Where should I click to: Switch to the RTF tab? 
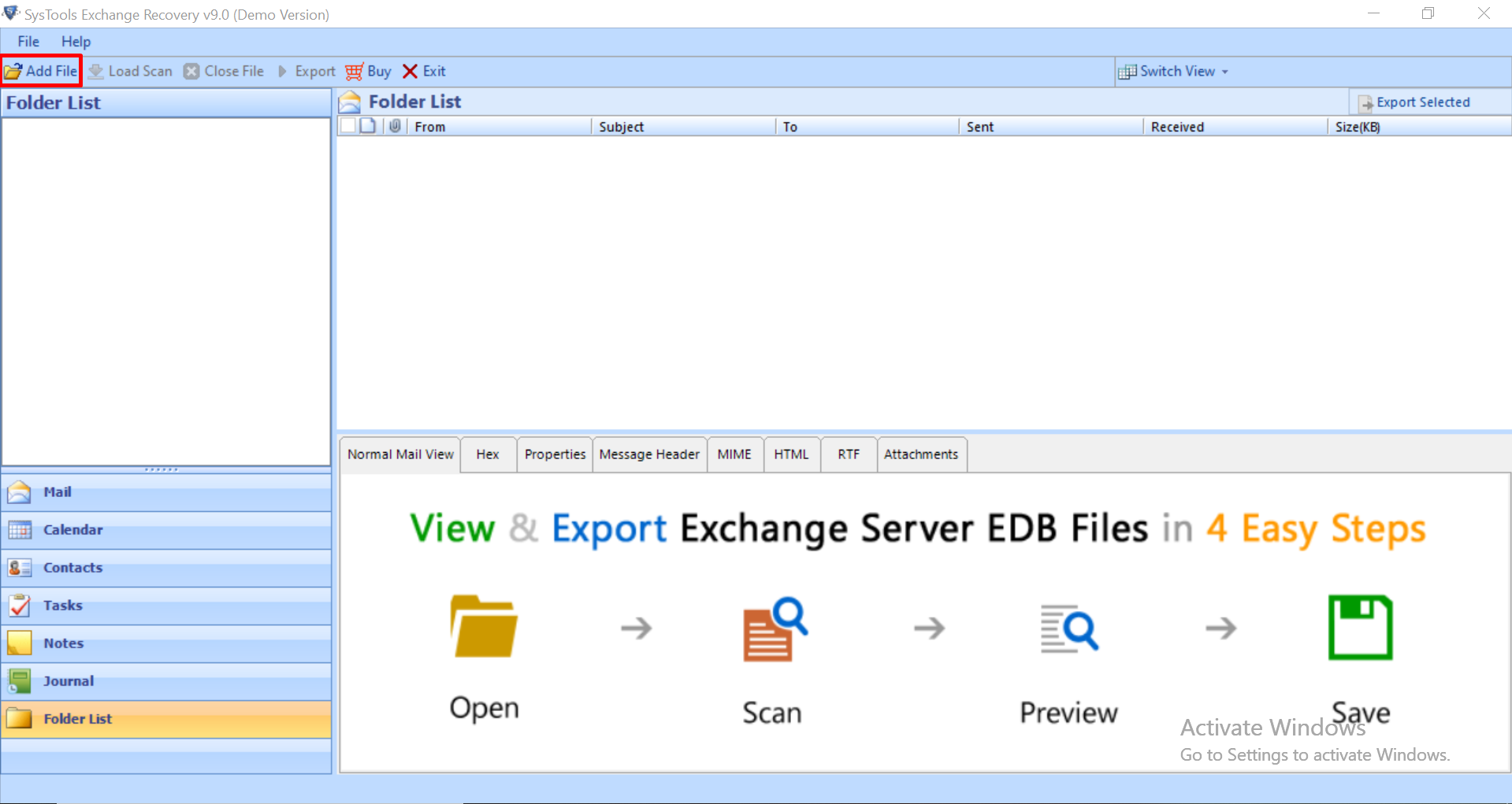pos(849,454)
